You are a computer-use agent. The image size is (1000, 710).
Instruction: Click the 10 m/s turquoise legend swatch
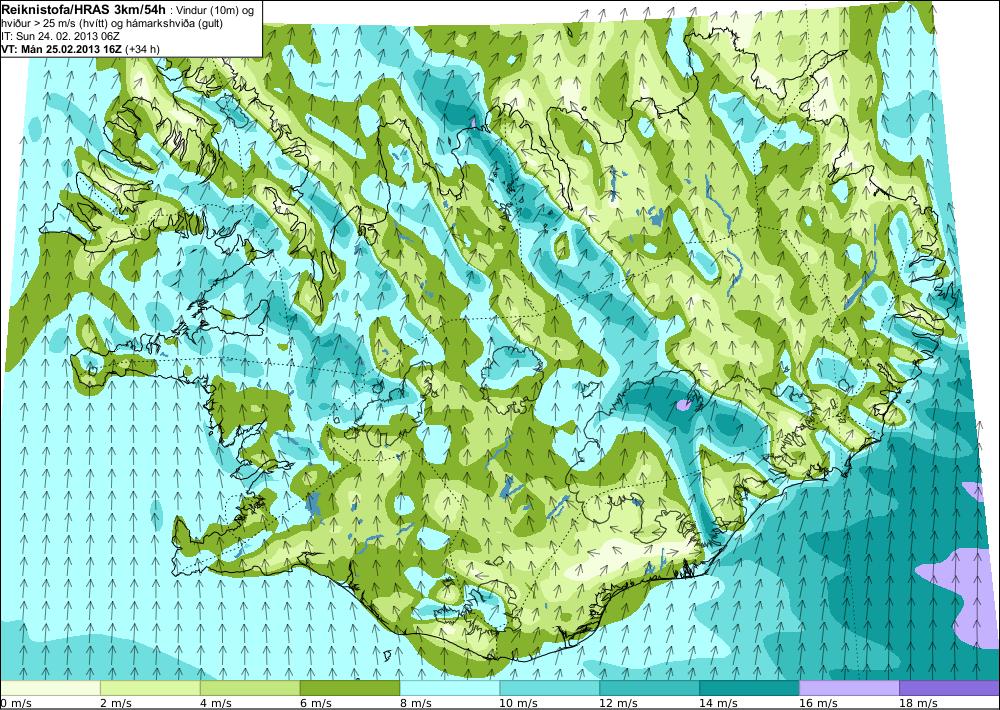coord(549,688)
